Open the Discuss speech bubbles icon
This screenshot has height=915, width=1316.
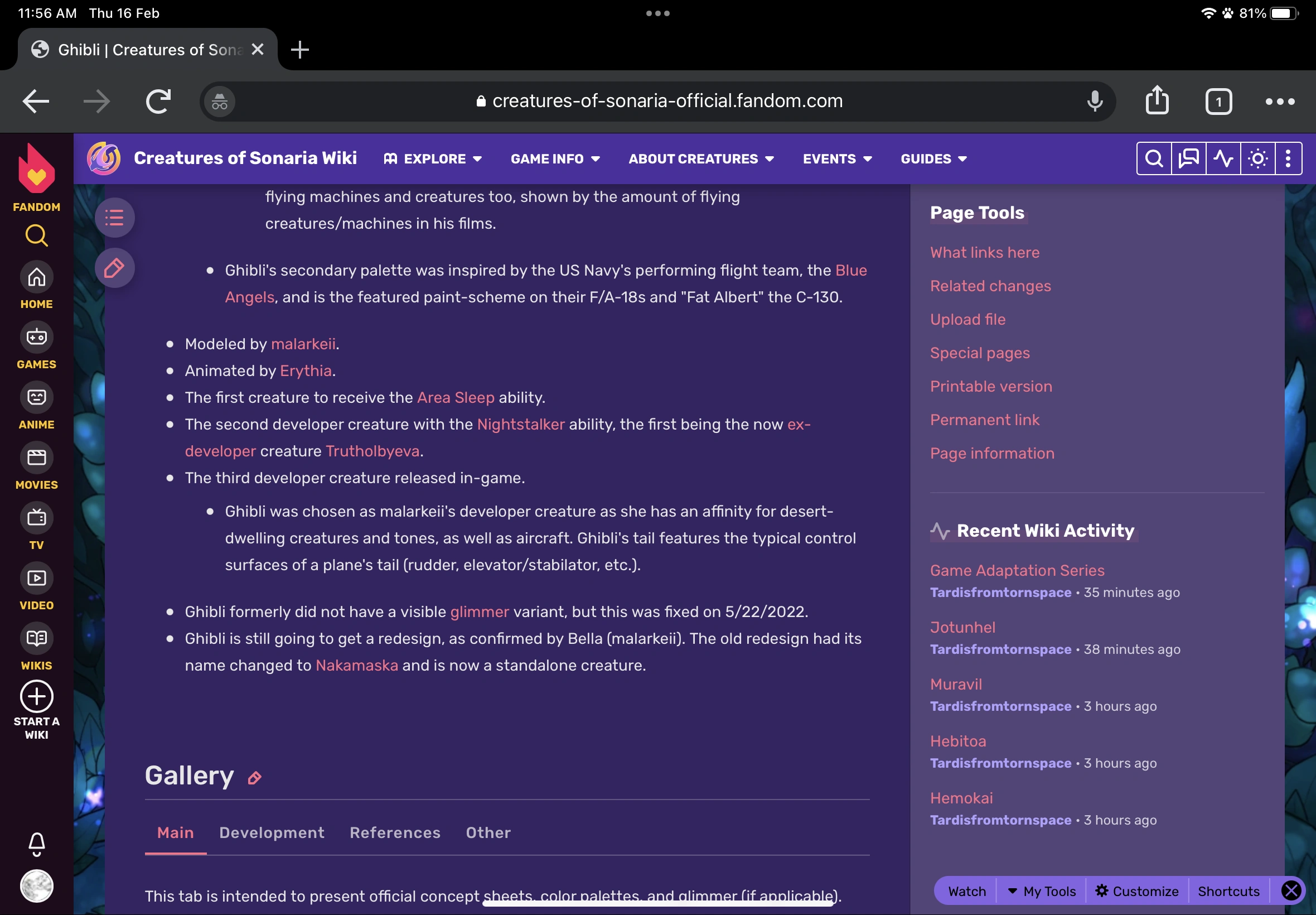tap(1188, 158)
